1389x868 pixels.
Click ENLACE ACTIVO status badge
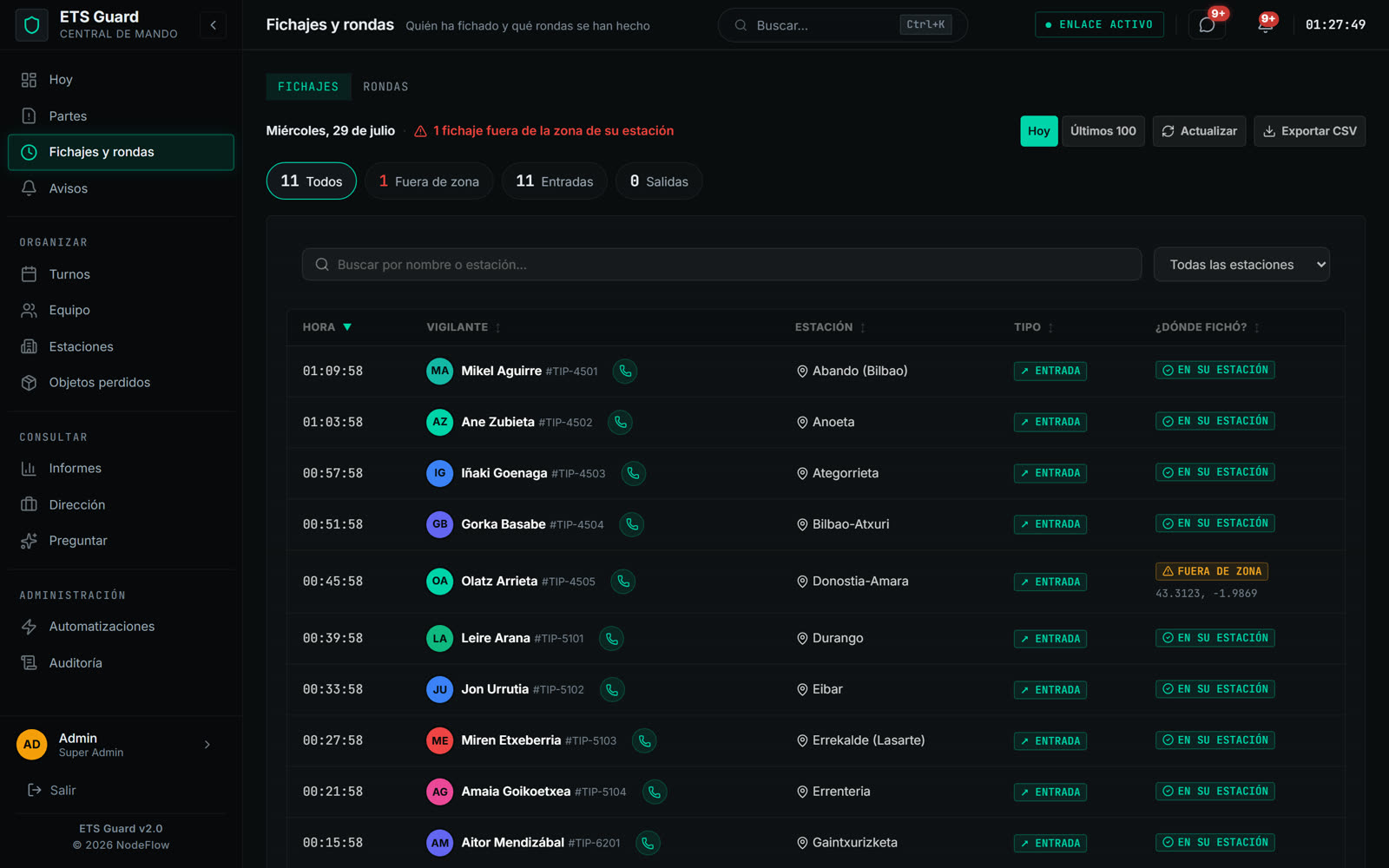pos(1099,25)
